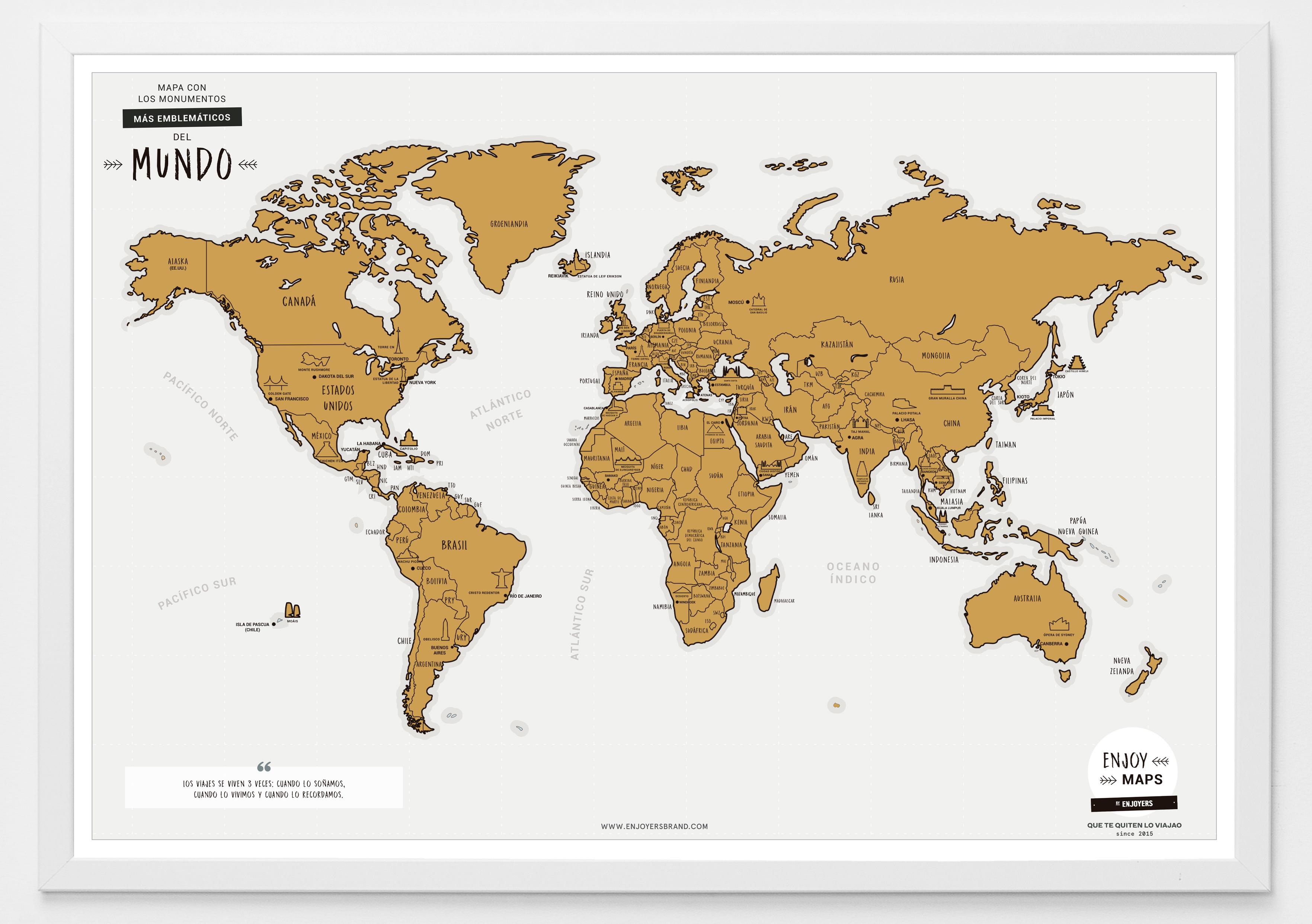Click the Acrópolis icon near Atenas
Image resolution: width=1312 pixels, height=924 pixels.
(690, 394)
